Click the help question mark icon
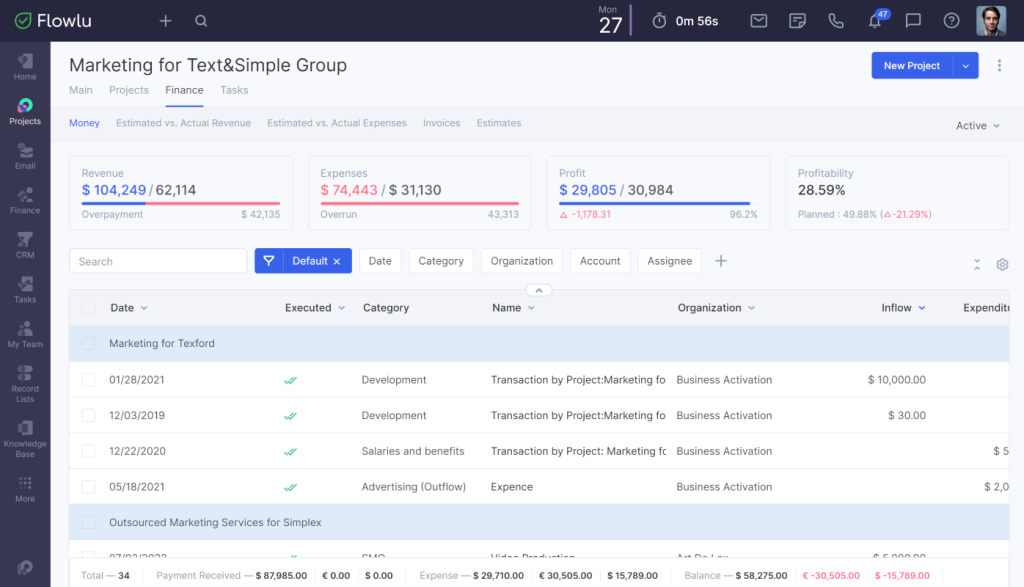The height and width of the screenshot is (587, 1024). pyautogui.click(x=952, y=21)
